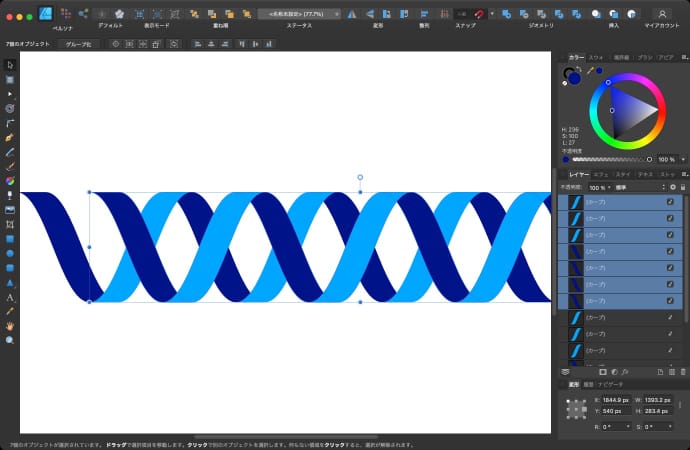Select the Pen tool
The image size is (690, 450).
point(10,135)
